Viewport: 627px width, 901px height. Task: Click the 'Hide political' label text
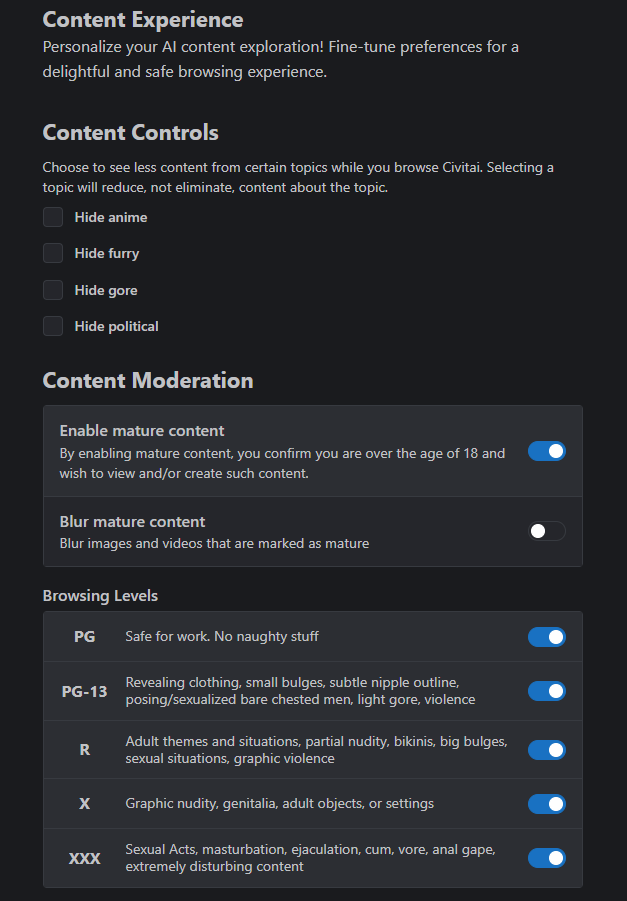point(117,326)
